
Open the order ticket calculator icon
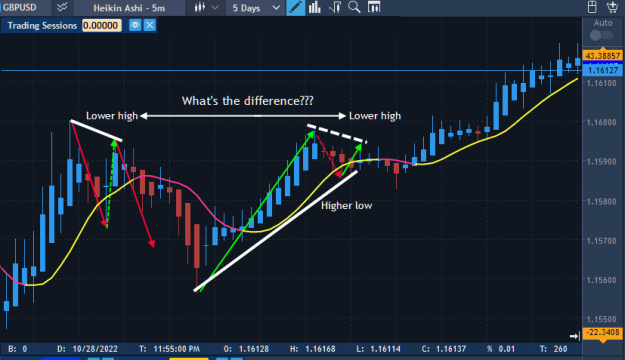click(x=592, y=7)
